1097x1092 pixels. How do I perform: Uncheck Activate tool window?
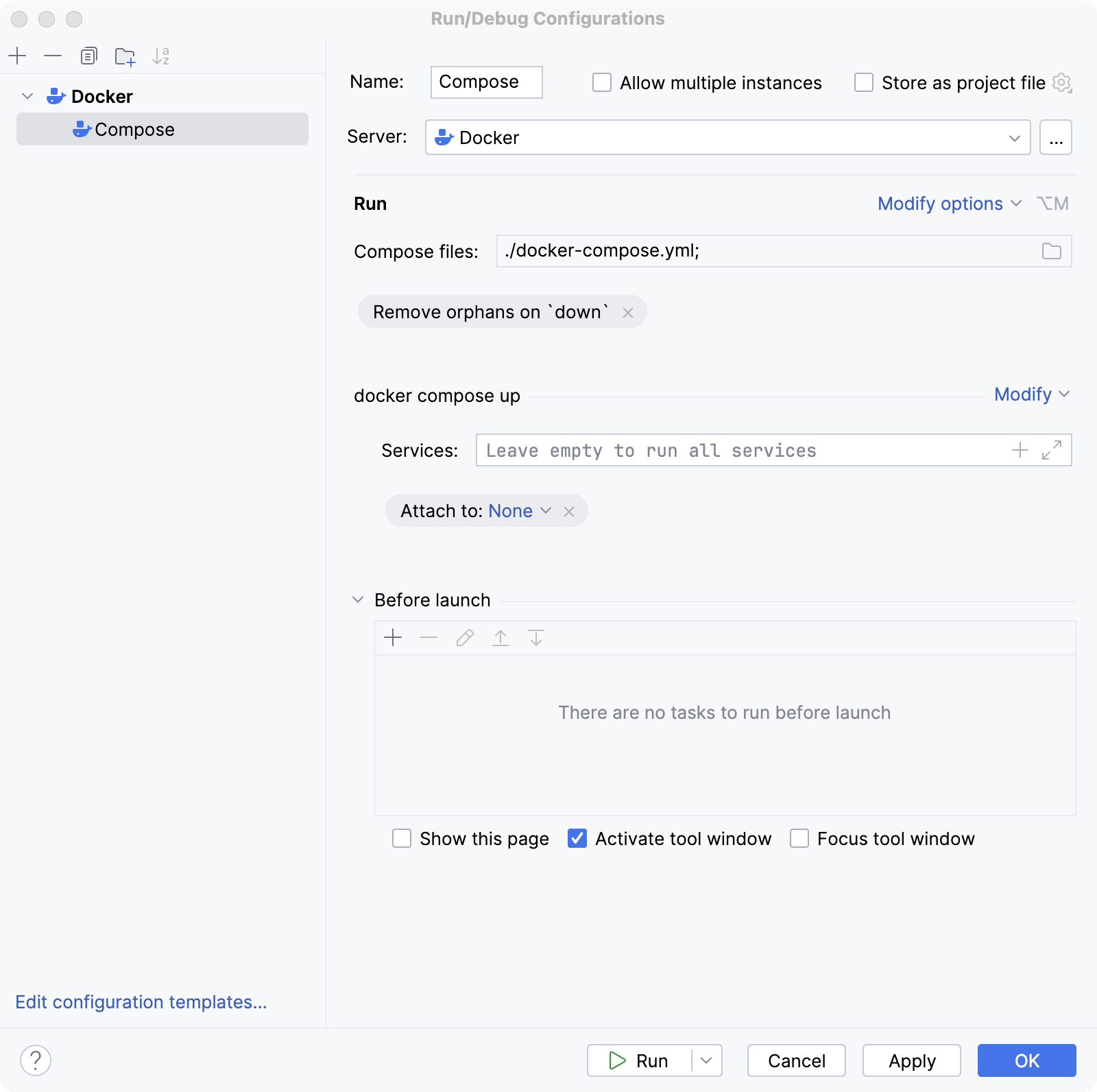pyautogui.click(x=577, y=838)
